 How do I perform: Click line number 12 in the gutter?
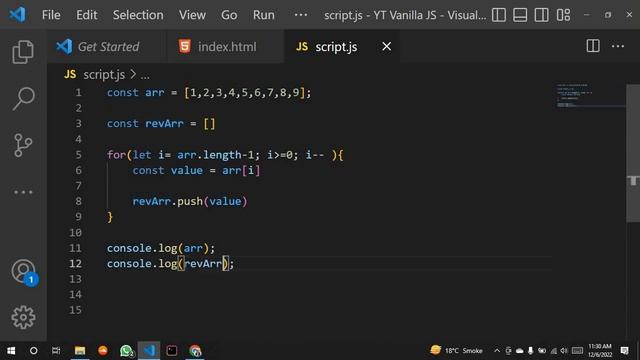coord(76,263)
